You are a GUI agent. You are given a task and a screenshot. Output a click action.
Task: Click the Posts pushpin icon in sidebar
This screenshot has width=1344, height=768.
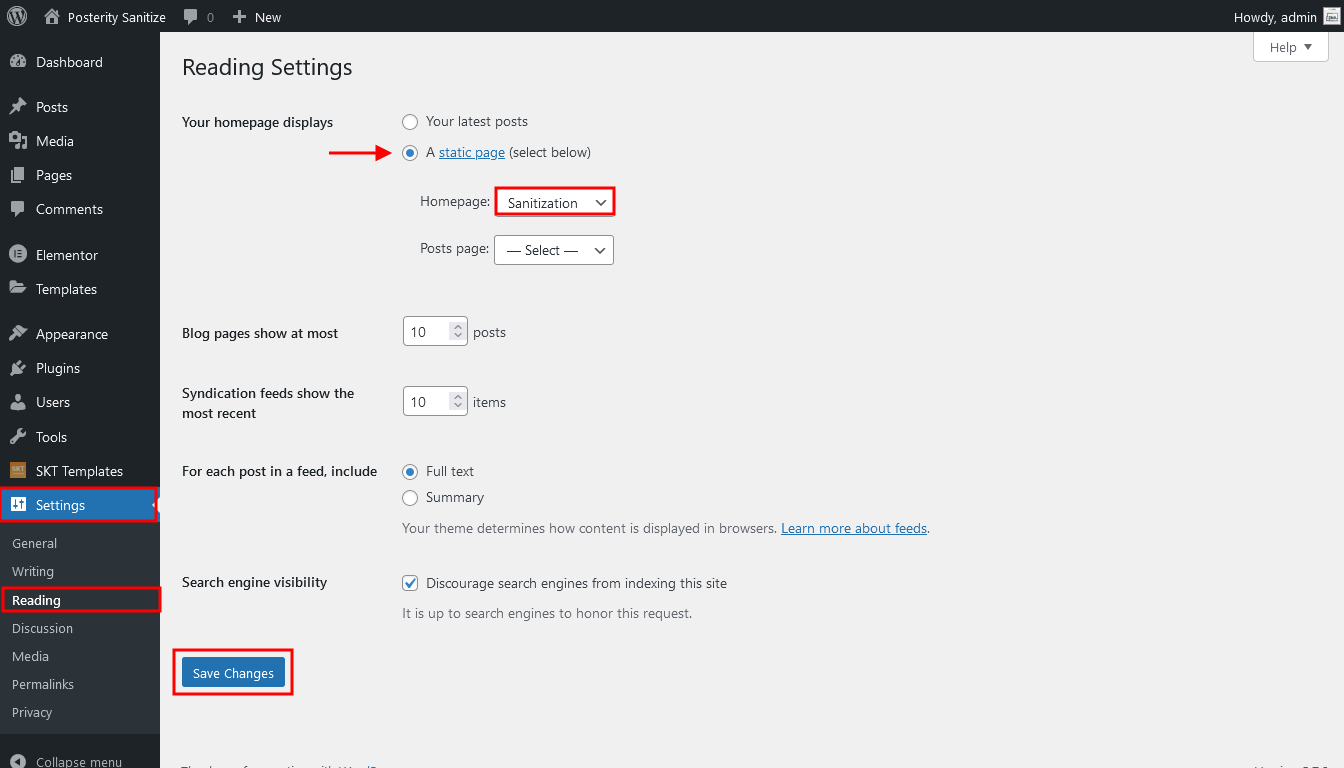[x=18, y=107]
